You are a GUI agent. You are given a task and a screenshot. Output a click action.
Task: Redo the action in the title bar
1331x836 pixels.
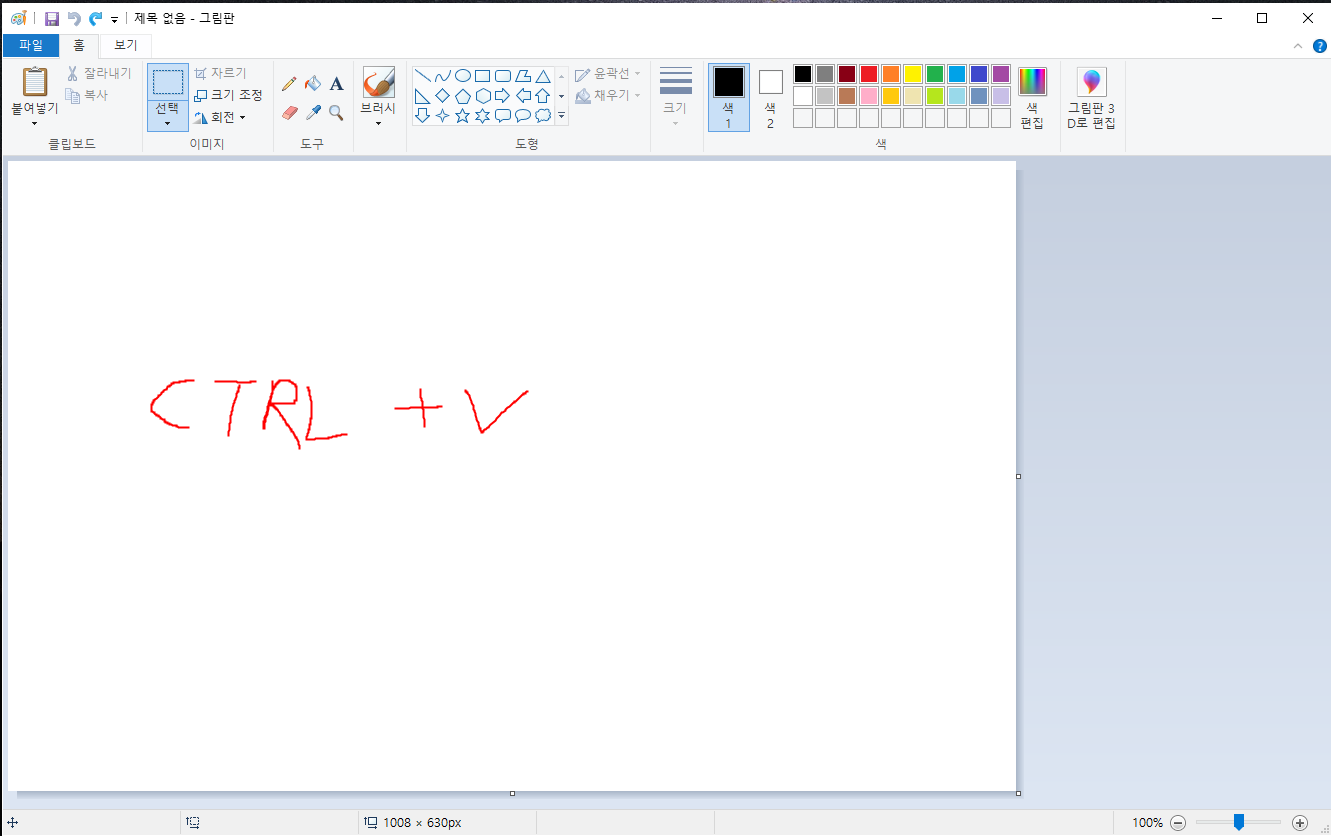coord(96,19)
